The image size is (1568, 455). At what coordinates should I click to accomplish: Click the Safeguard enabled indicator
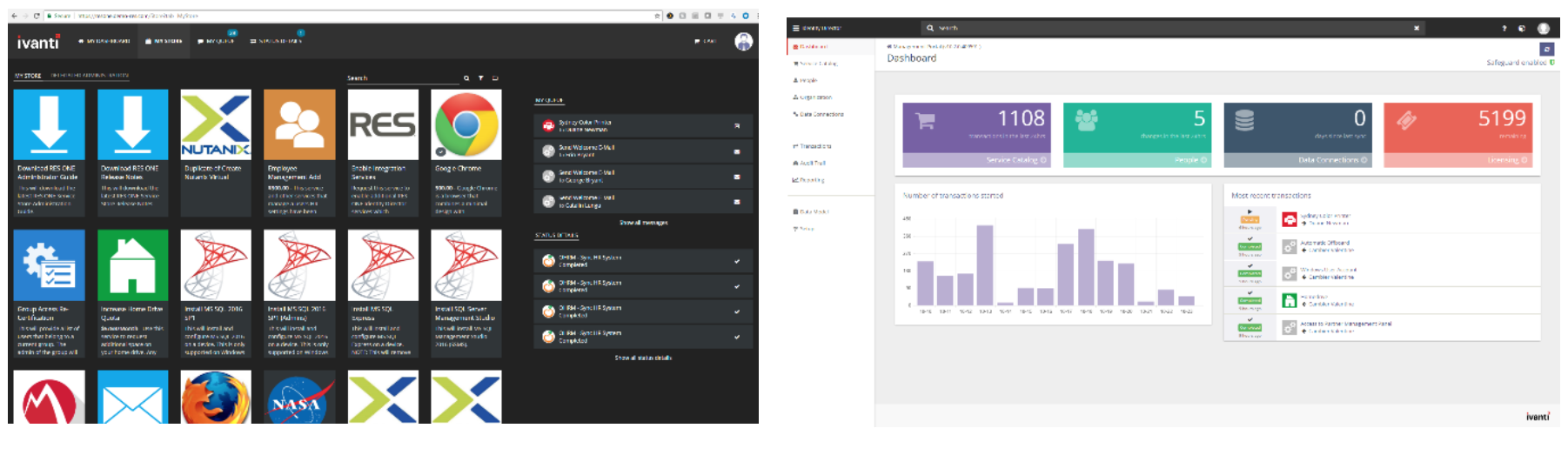pos(1519,63)
